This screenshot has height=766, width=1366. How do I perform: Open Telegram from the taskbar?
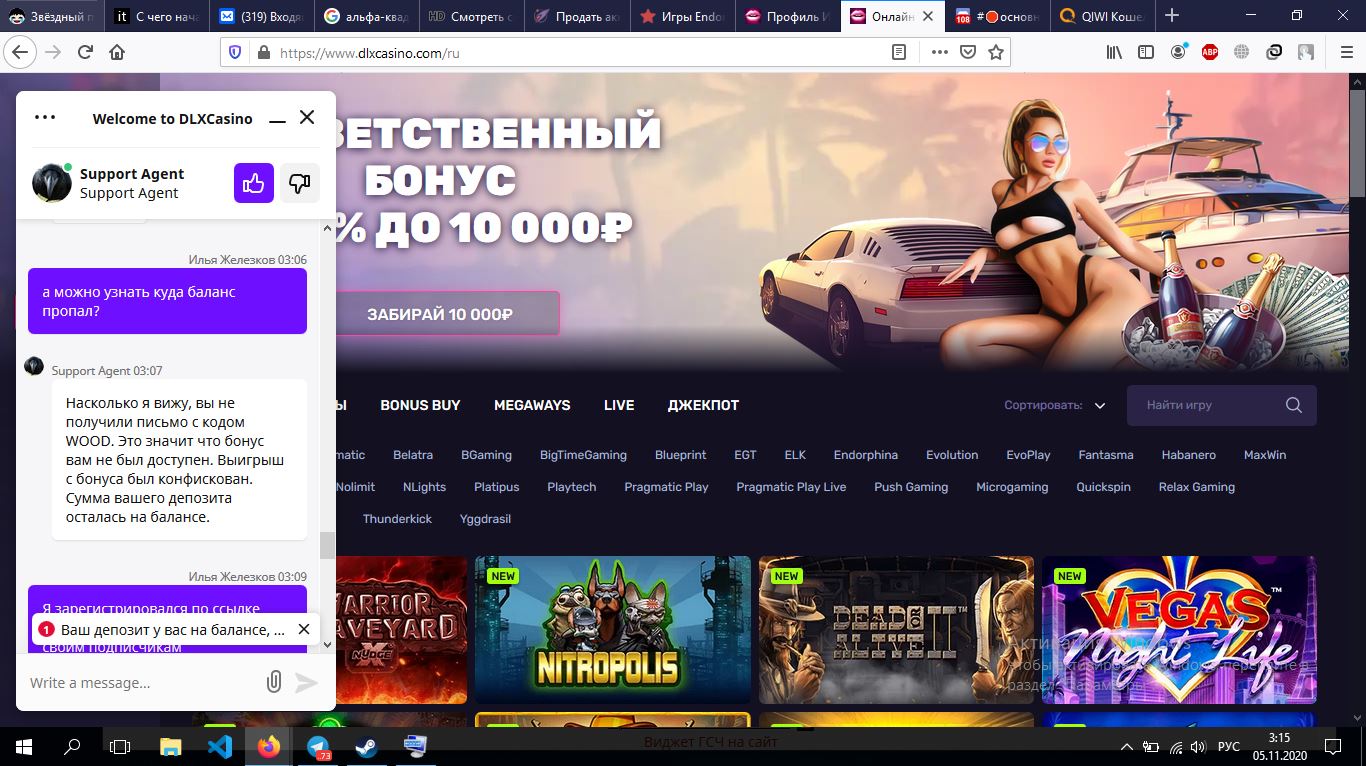[318, 746]
